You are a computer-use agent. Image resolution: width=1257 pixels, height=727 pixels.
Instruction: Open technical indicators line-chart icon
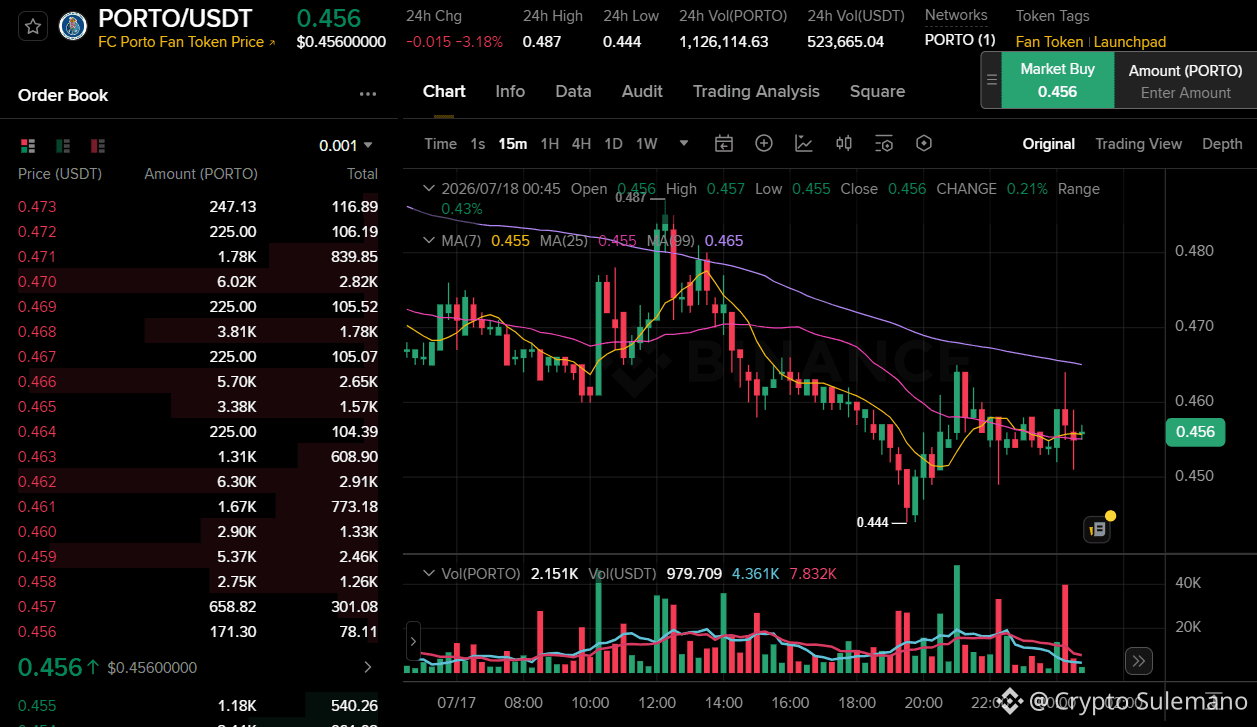pyautogui.click(x=804, y=143)
